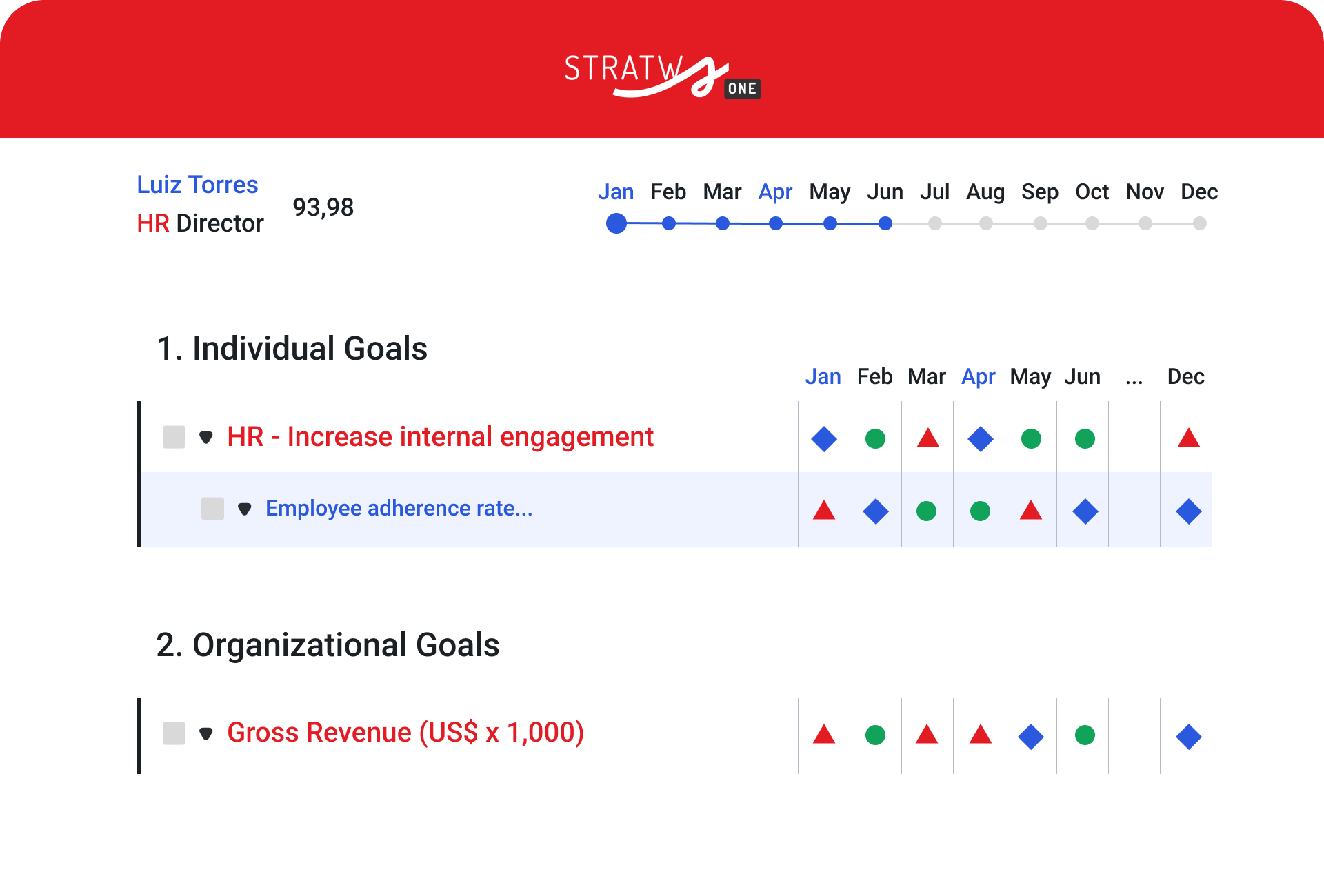Expand the Employee adherence rate item
The image size is (1324, 896).
(x=244, y=509)
